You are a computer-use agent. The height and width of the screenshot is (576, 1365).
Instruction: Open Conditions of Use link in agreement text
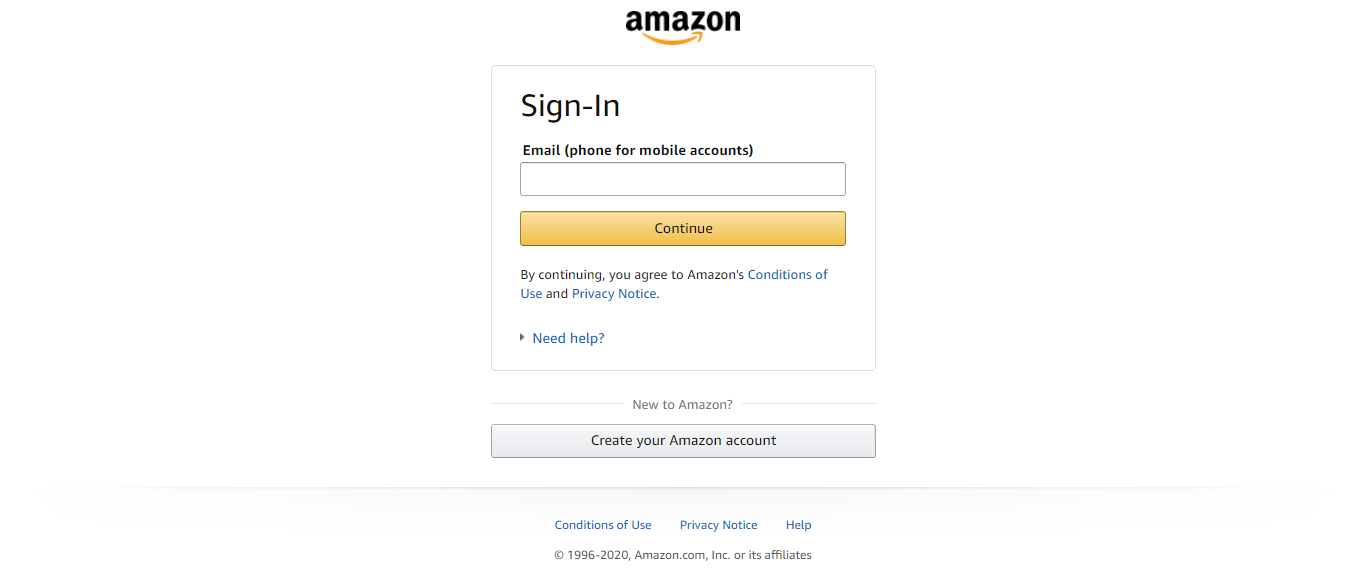[788, 274]
